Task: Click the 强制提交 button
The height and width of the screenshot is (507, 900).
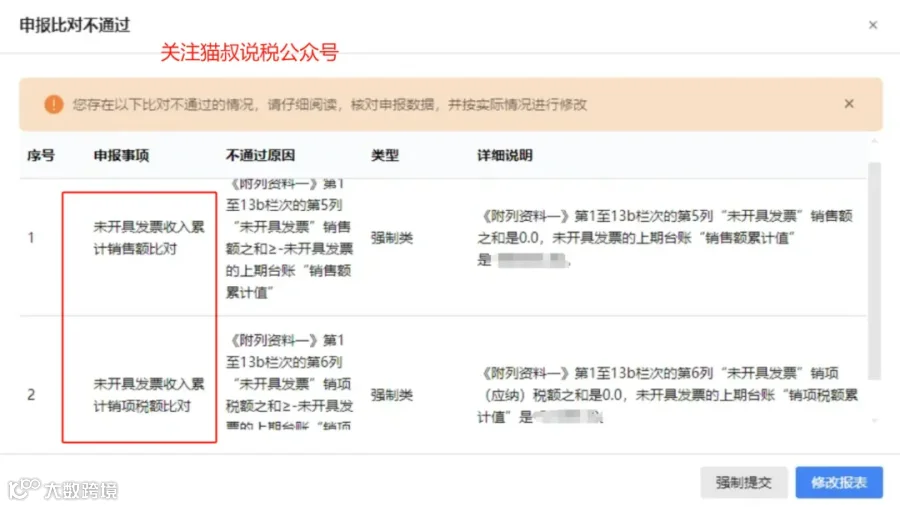Action: (x=743, y=482)
